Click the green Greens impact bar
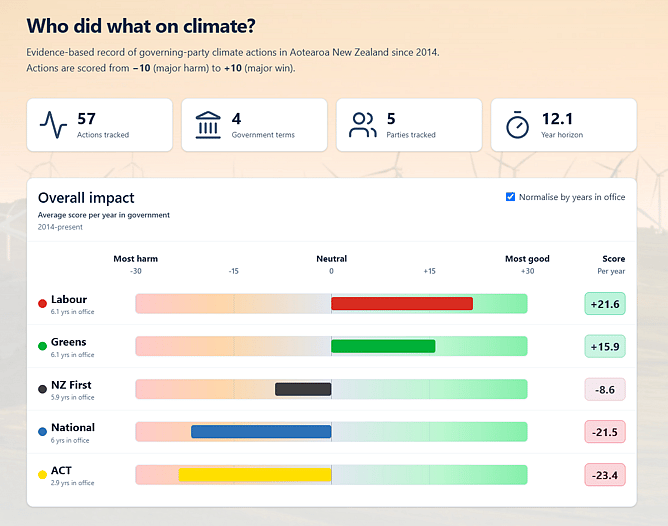This screenshot has width=668, height=526. [383, 346]
